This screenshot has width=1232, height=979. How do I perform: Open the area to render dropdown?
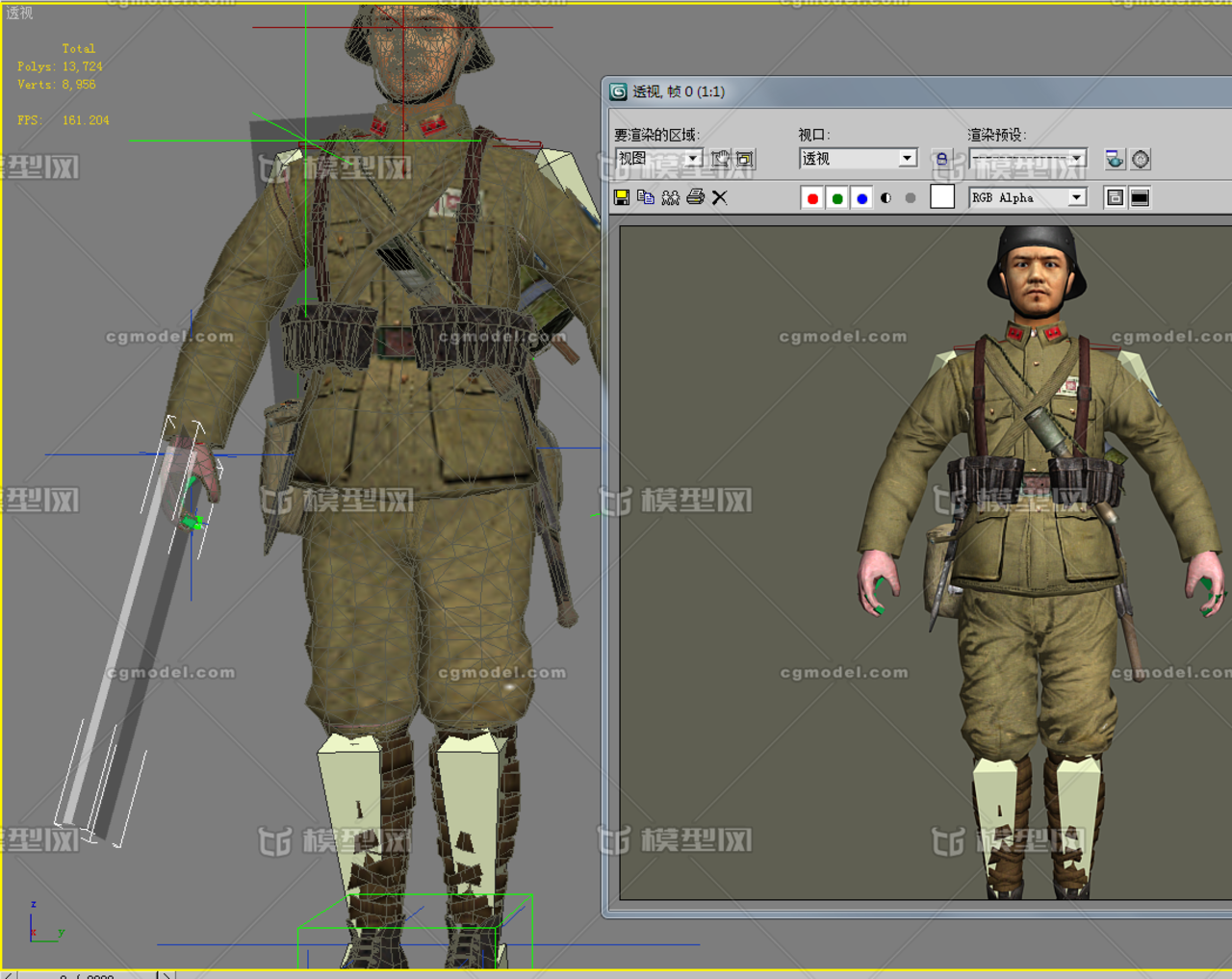coord(692,159)
